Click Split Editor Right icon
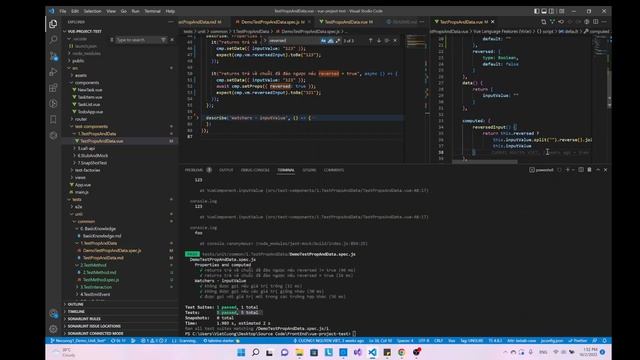Viewport: 640px width, 360px height. click(x=596, y=22)
